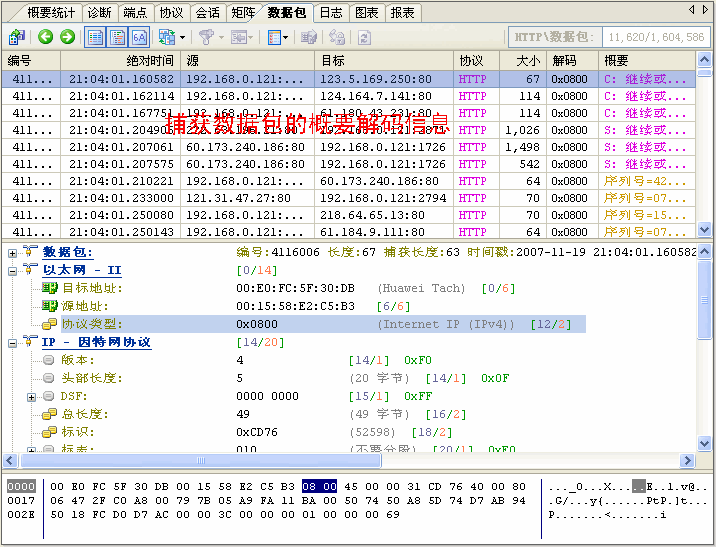
Task: Toggle the packet list pane view button
Action: coord(95,37)
